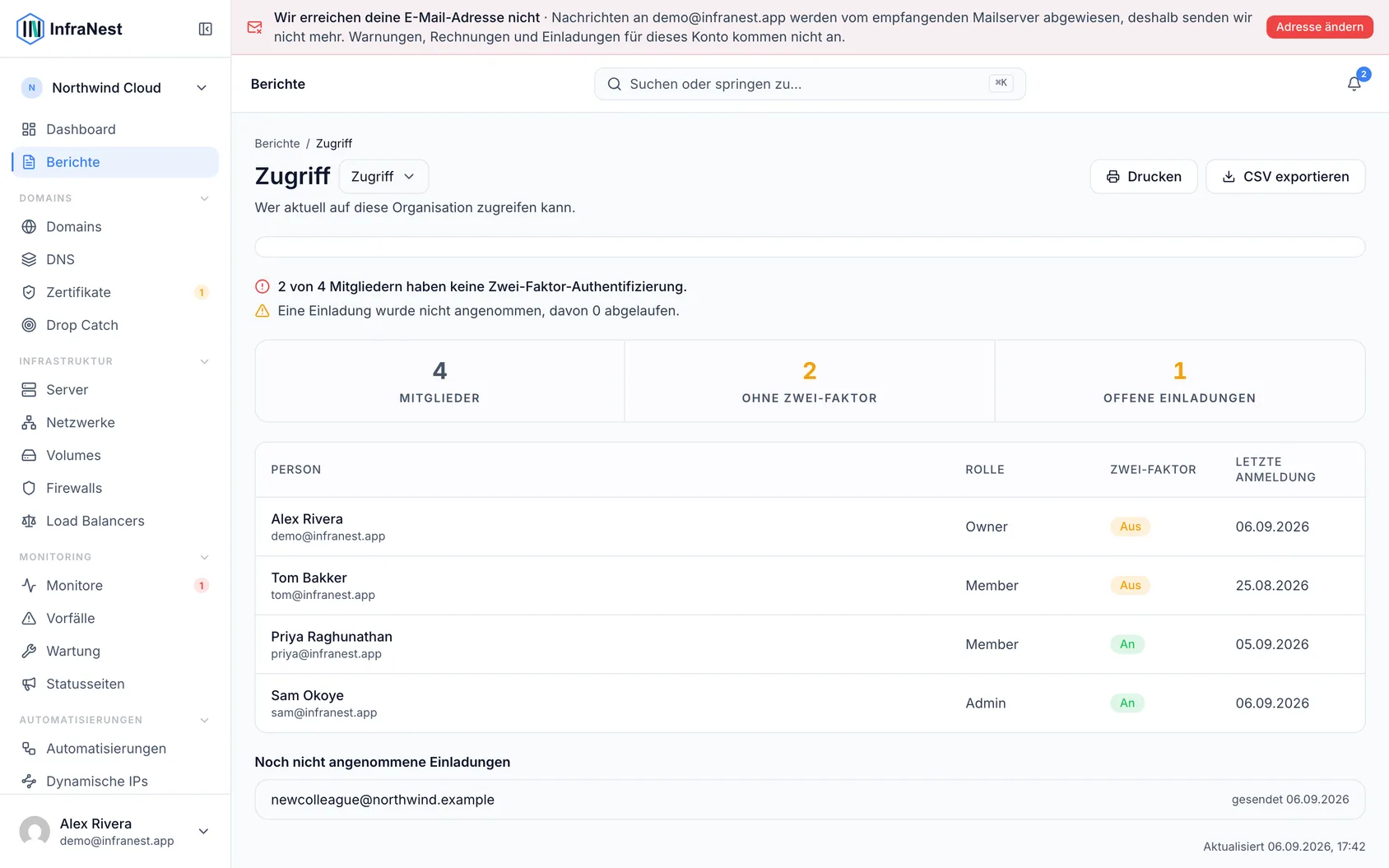Click the Offene Einladungen stat card
This screenshot has width=1389, height=868.
tap(1179, 381)
